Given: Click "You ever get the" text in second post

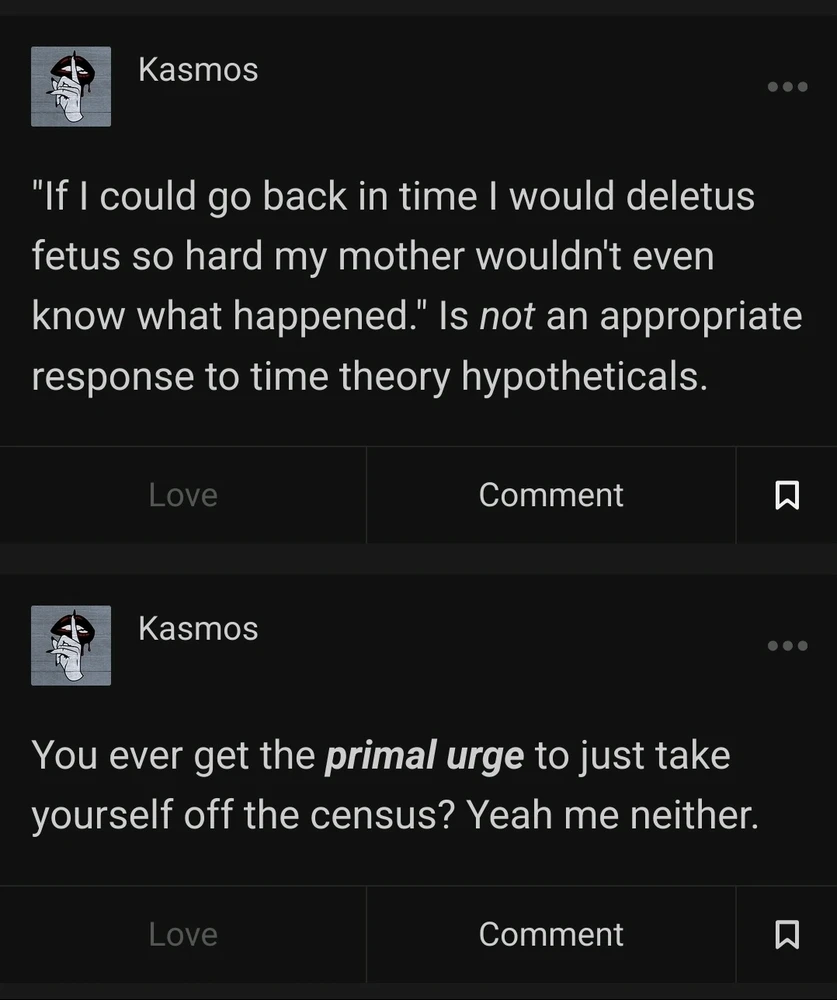Looking at the screenshot, I should coord(172,756).
